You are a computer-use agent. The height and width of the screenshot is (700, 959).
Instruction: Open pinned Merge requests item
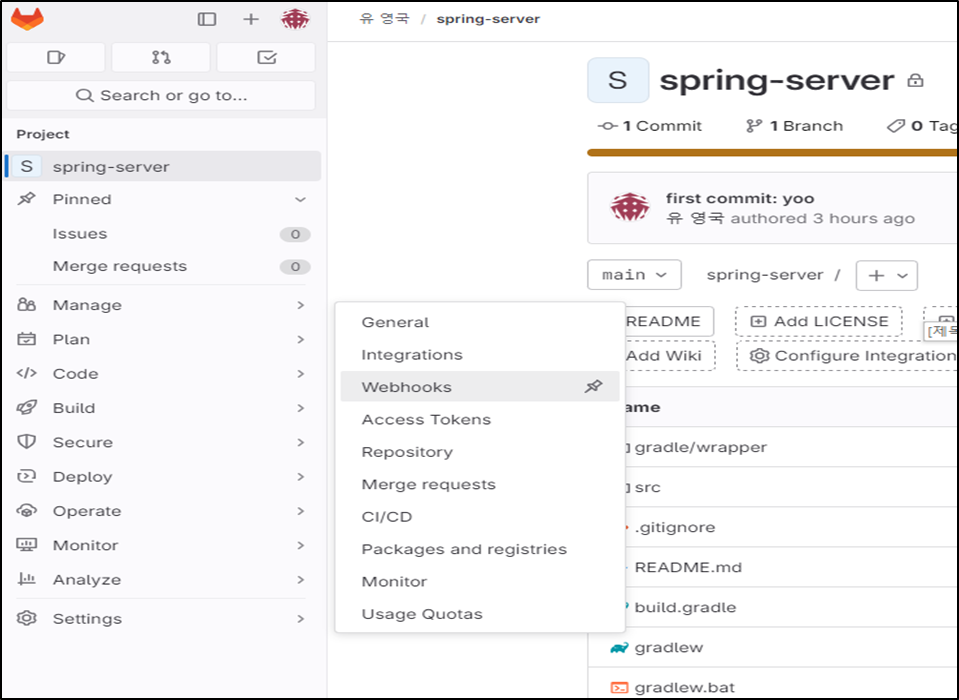(163, 266)
